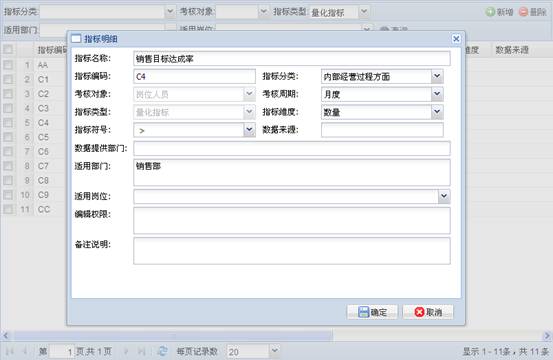Check the checkbox for row C1

(x=8, y=79)
